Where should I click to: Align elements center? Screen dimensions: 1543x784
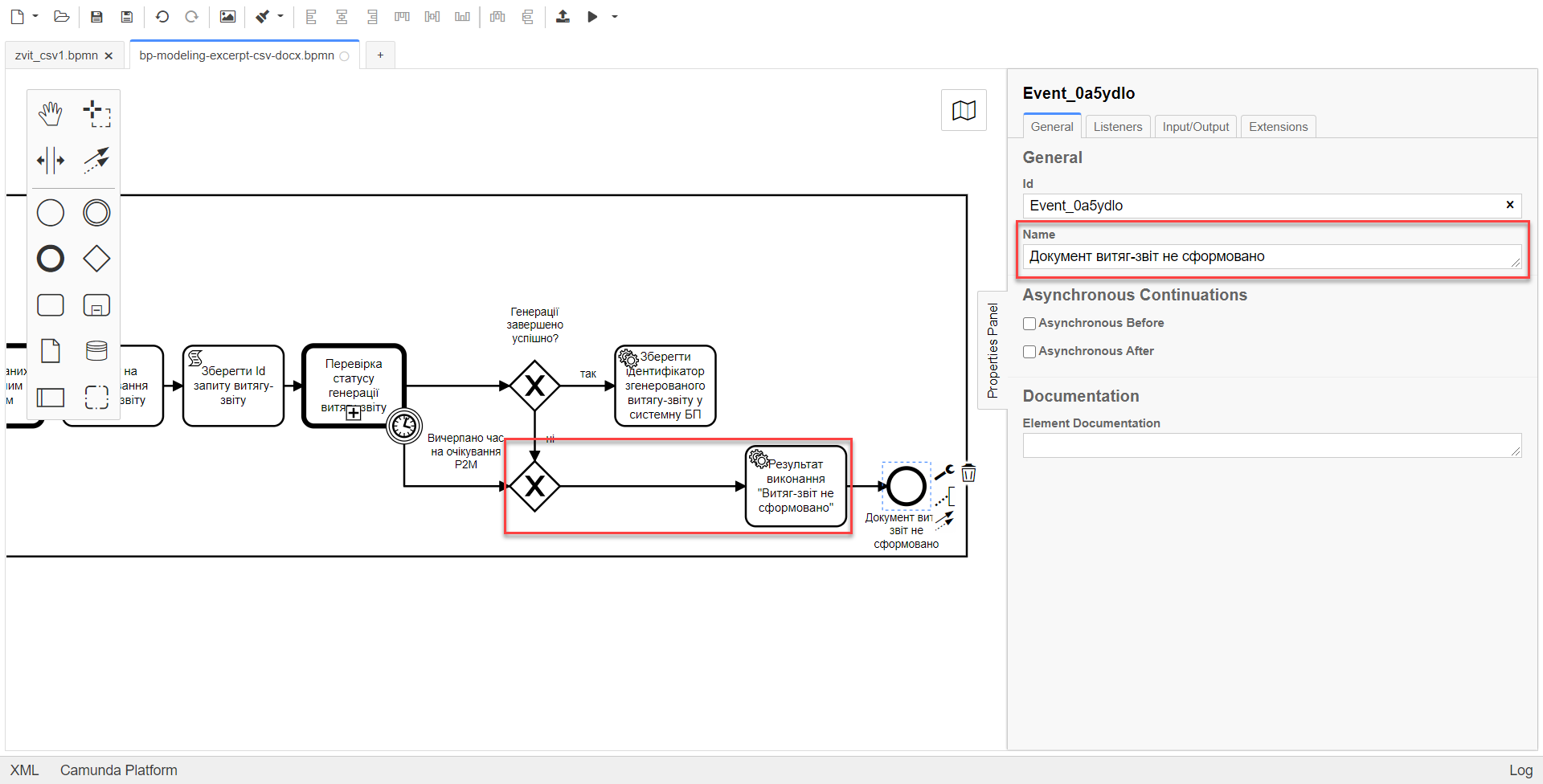(342, 16)
